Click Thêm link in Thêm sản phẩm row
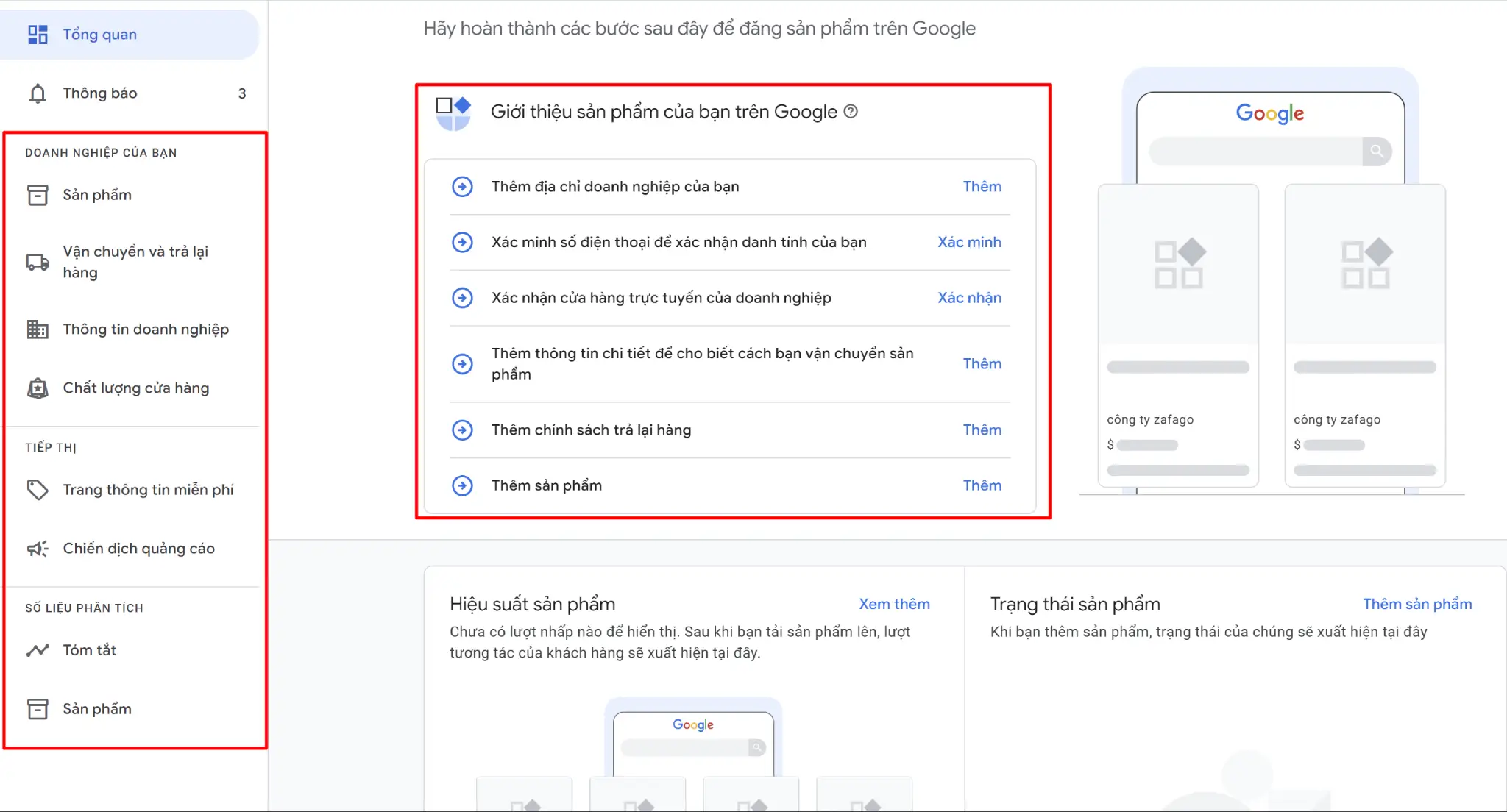This screenshot has width=1507, height=812. point(982,485)
